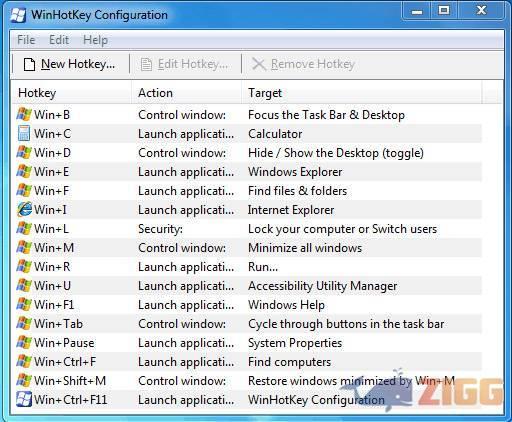Select the Win+Pause System Properties row
512x422 pixels.
[x=248, y=343]
